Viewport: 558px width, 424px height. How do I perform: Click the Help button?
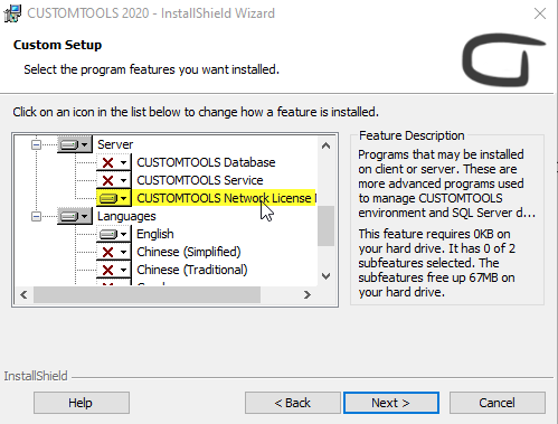pos(81,403)
